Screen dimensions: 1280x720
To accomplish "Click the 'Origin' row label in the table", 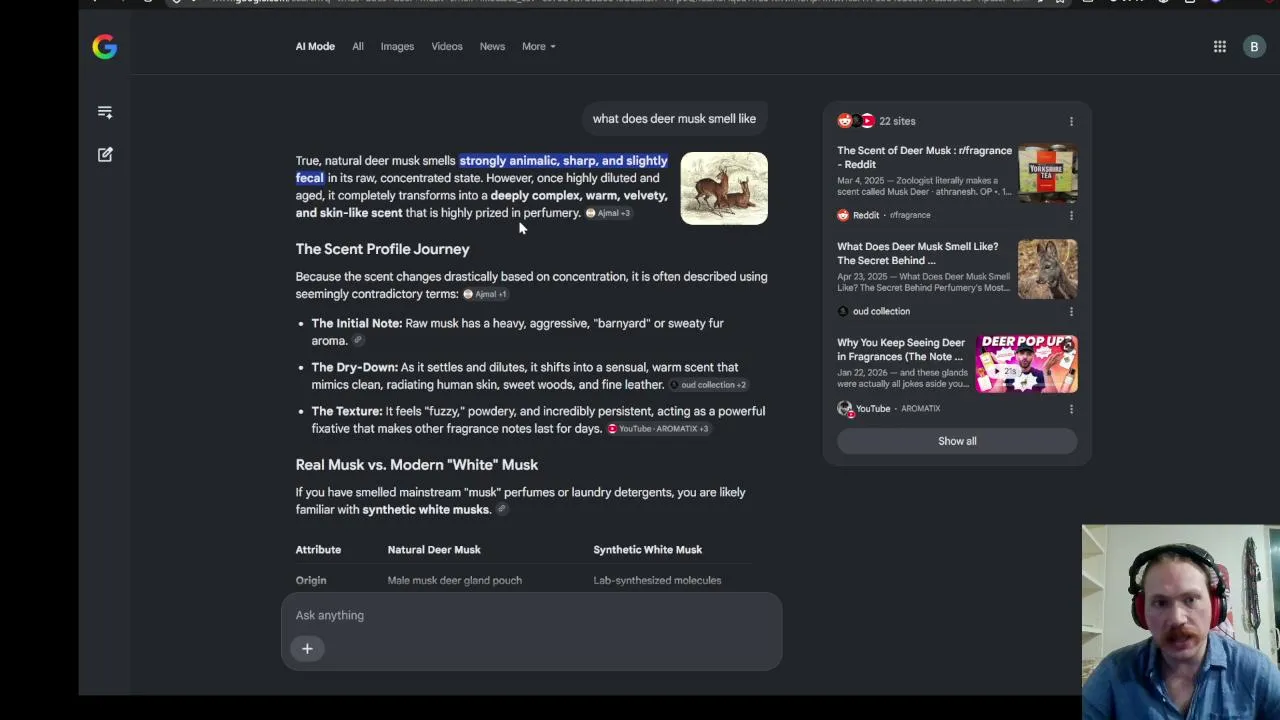I will [x=311, y=580].
